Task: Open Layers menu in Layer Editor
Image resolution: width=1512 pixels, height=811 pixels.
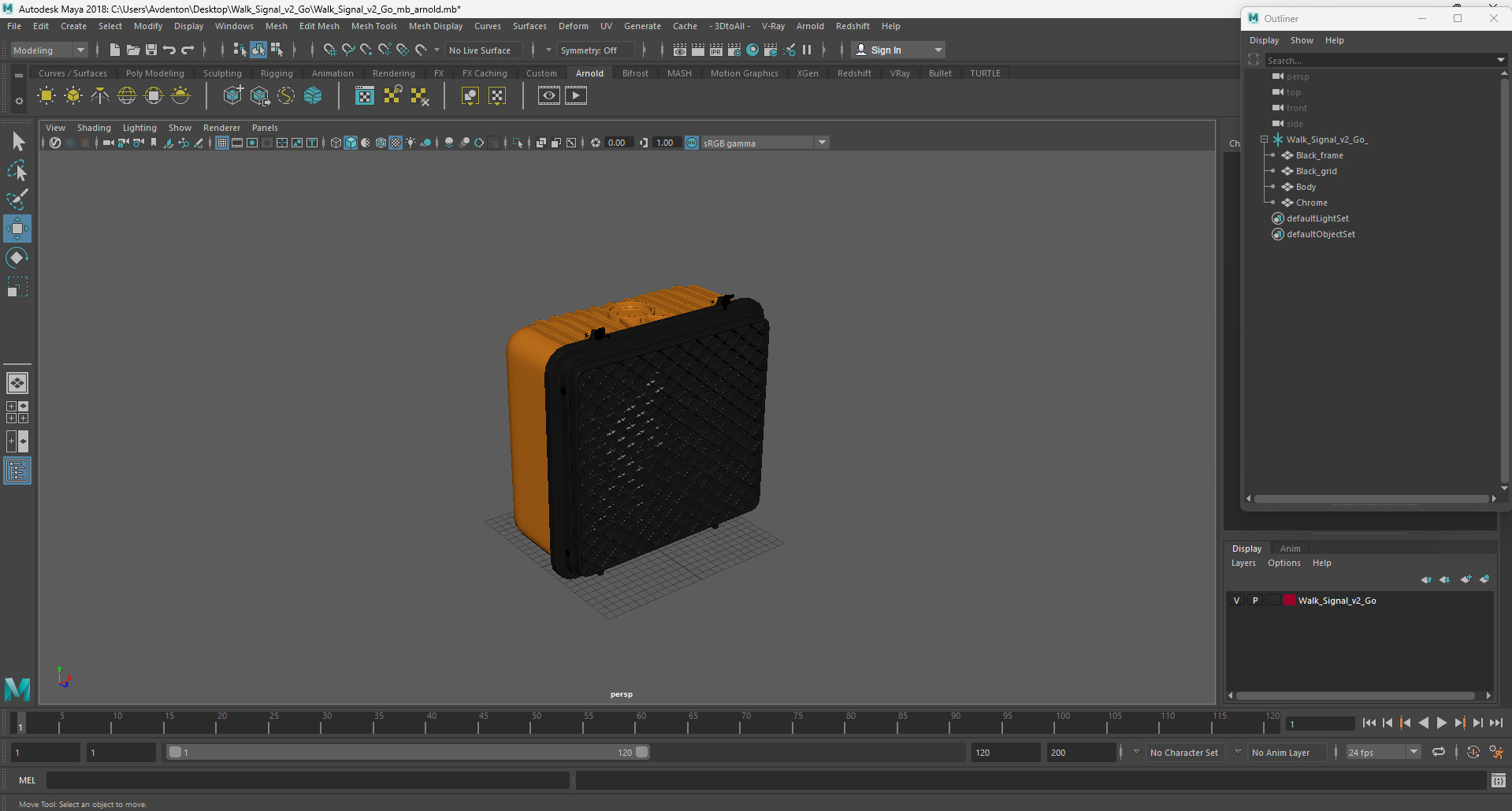Action: coord(1243,563)
